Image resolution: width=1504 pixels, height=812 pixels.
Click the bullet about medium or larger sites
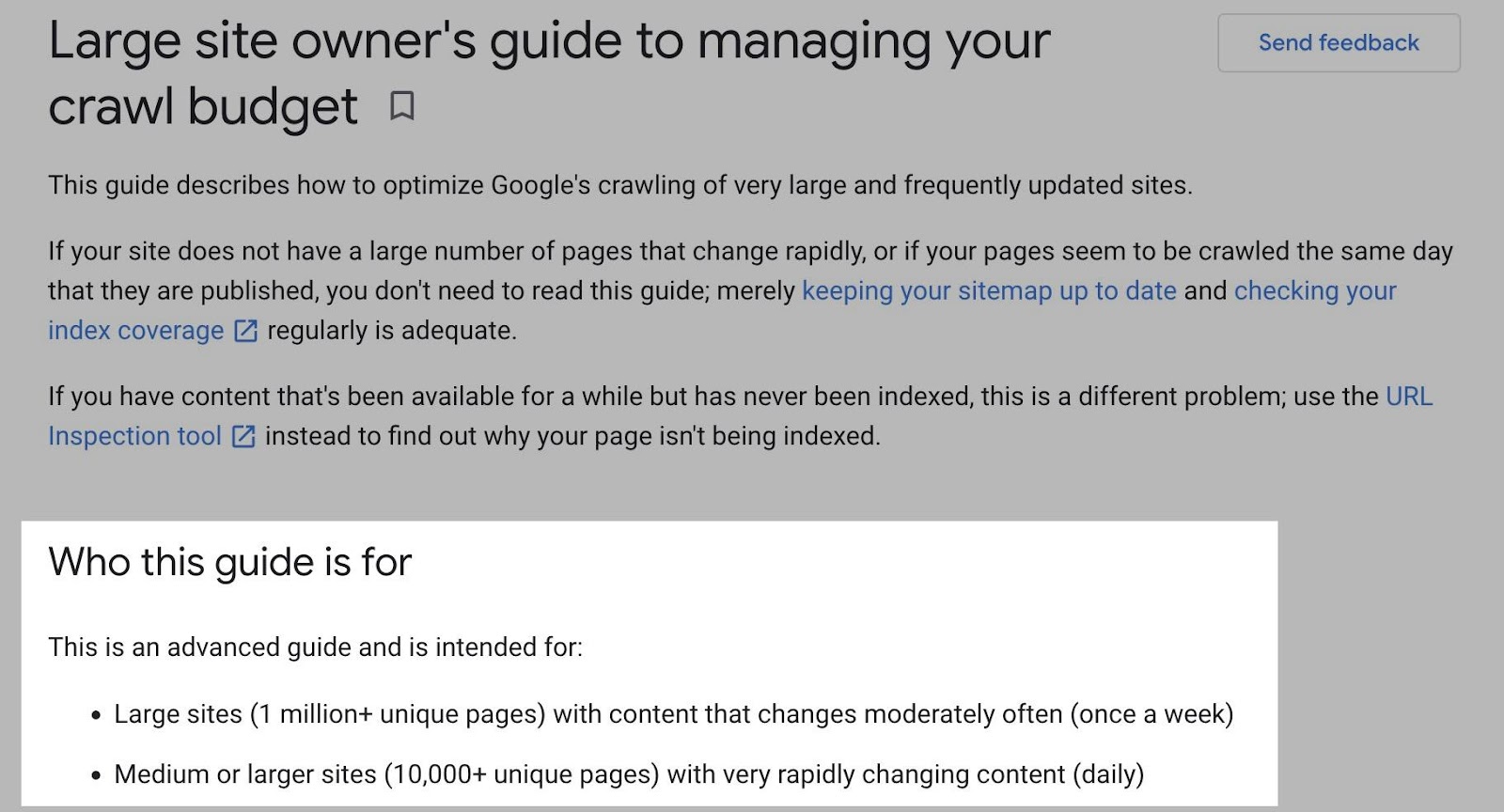pos(628,773)
